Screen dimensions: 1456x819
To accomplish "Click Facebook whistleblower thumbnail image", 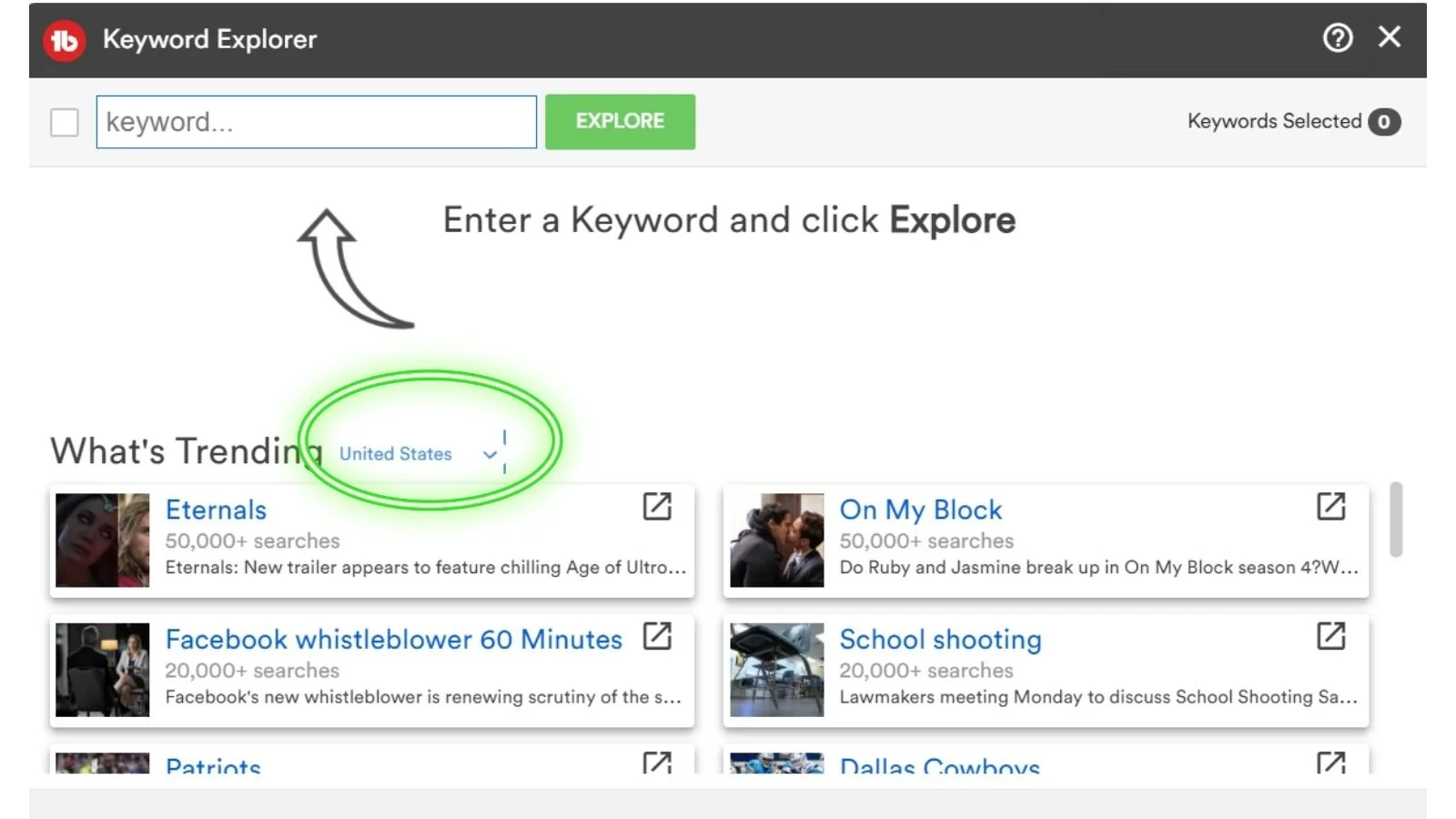I will (x=102, y=670).
